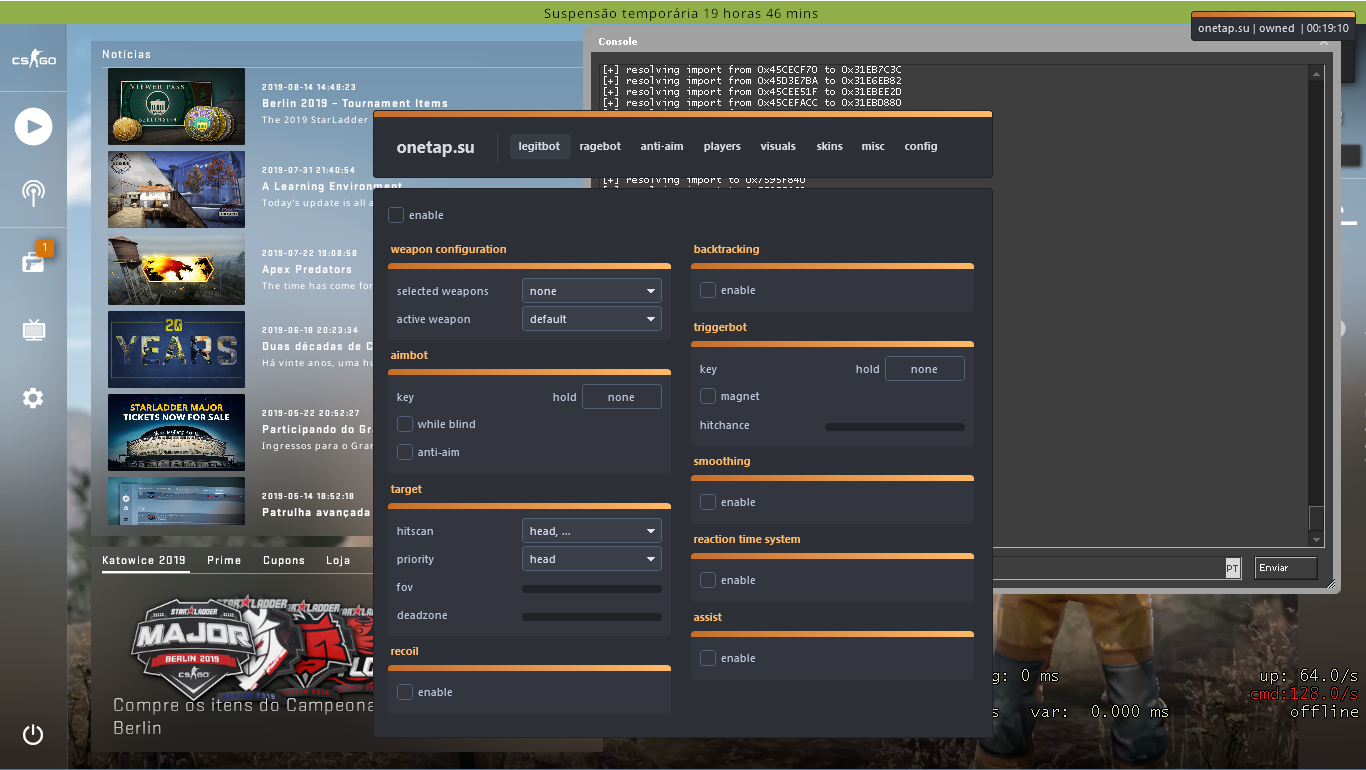Adjust triggerbot hitchance slider
The image size is (1366, 770).
[x=895, y=427]
